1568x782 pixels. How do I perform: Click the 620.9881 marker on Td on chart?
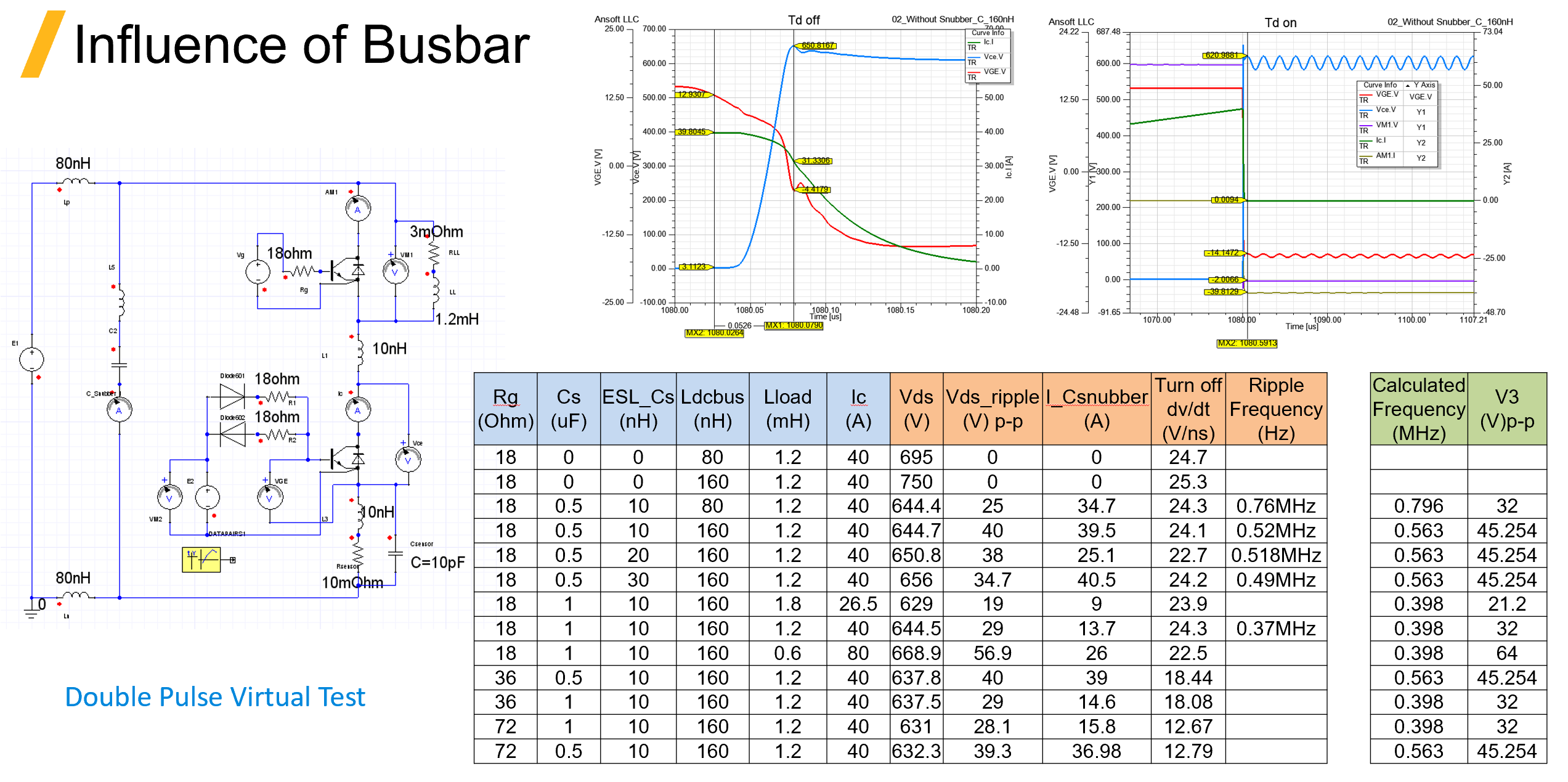pyautogui.click(x=1222, y=55)
